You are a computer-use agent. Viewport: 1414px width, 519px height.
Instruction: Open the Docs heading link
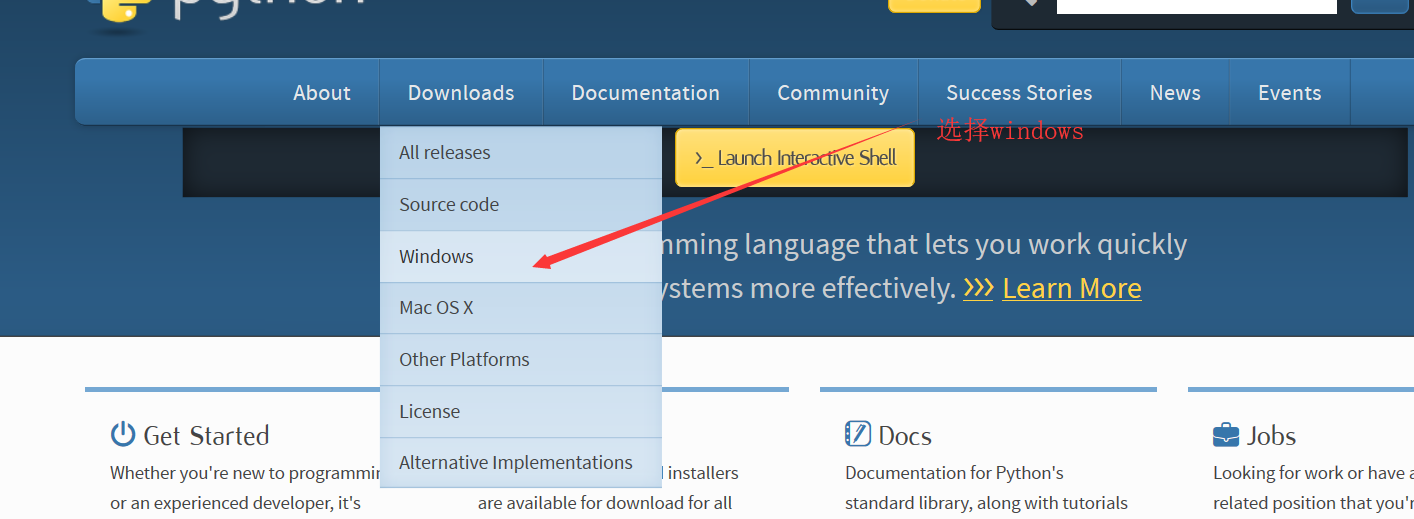pos(905,436)
